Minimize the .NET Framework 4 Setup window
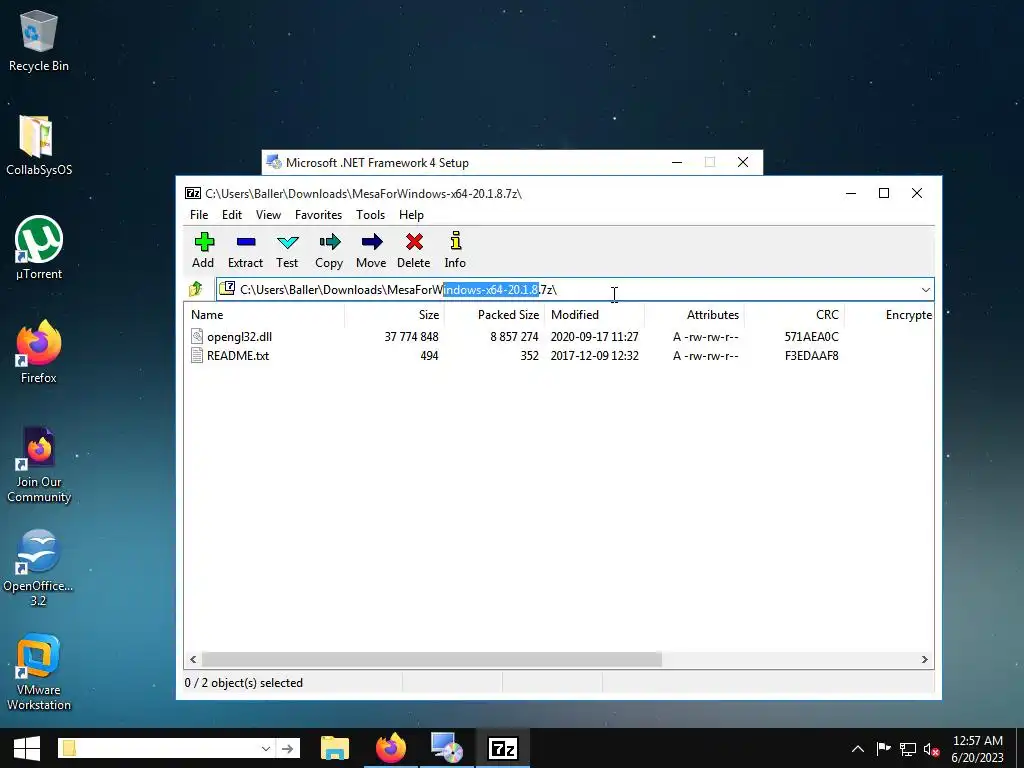Screen dimensions: 1024x768 (677, 162)
